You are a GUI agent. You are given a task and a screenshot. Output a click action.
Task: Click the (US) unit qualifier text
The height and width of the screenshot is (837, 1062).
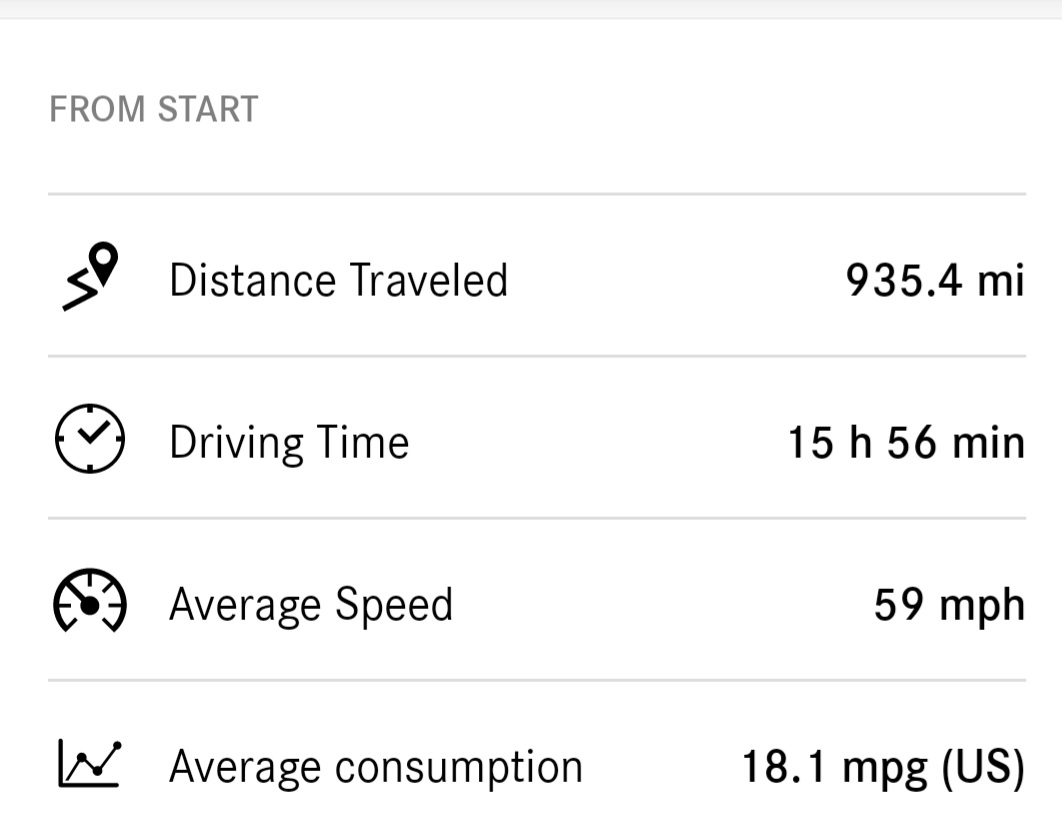coord(981,767)
